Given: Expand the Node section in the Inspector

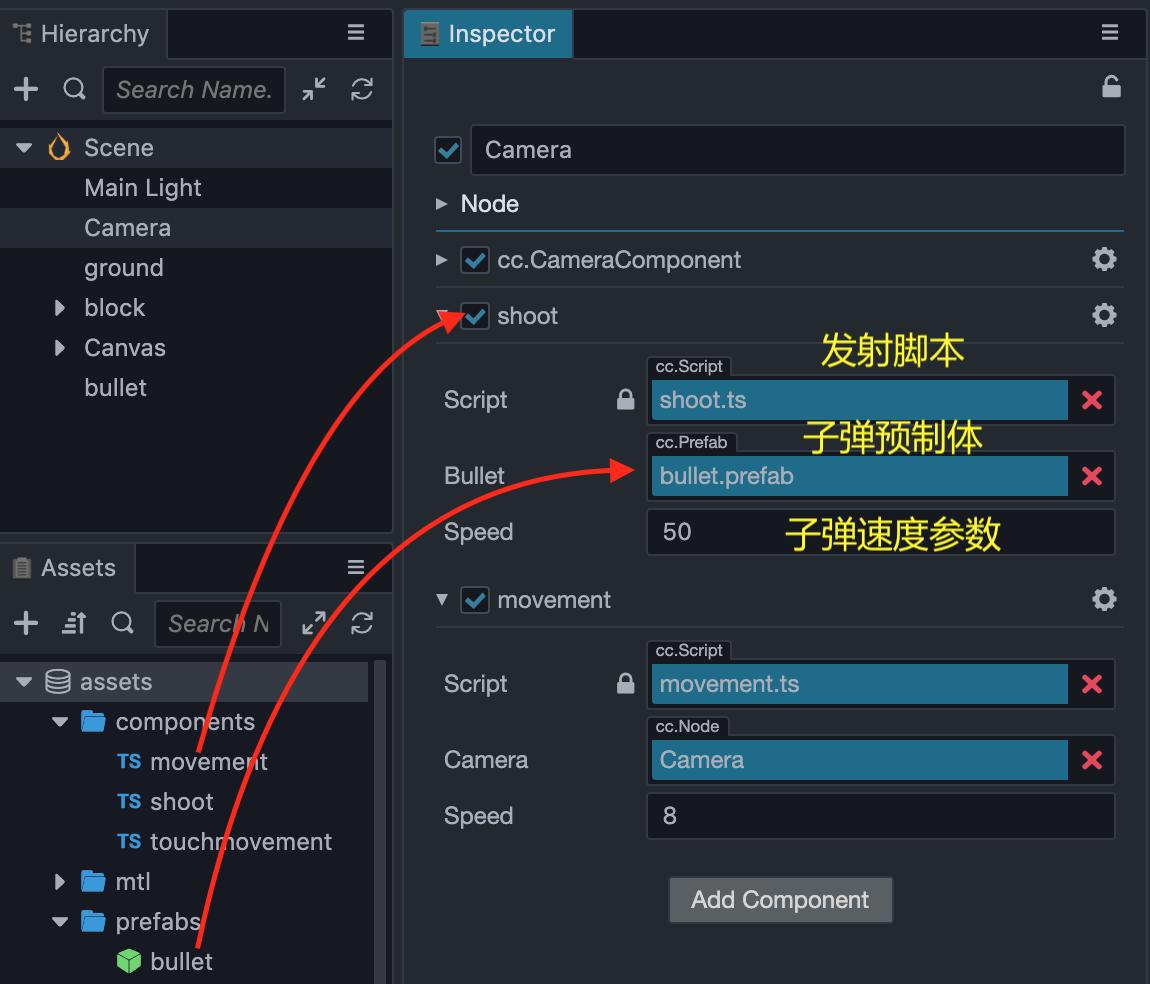Looking at the screenshot, I should (x=441, y=204).
